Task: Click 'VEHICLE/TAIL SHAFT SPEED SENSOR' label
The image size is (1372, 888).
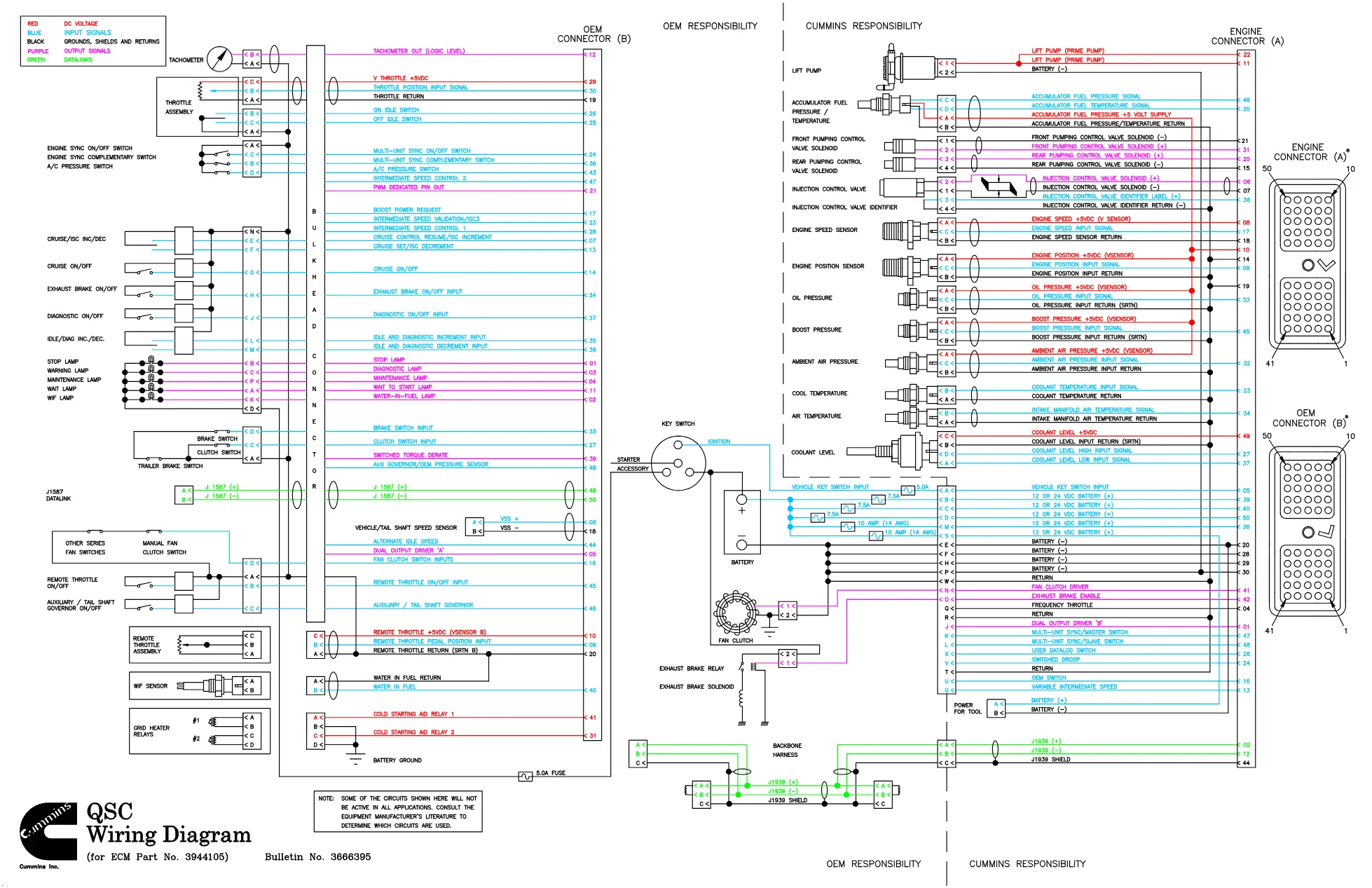Action: click(406, 528)
